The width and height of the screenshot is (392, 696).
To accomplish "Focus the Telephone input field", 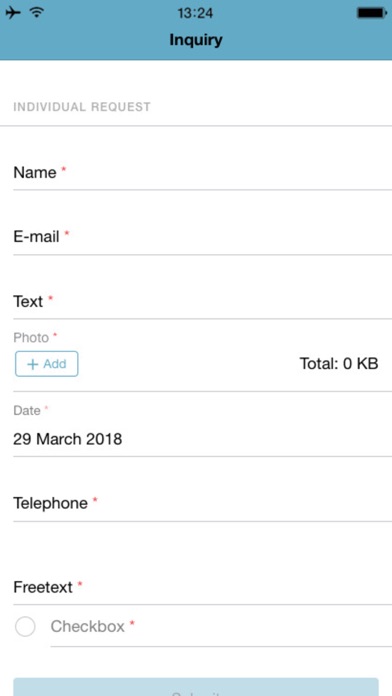I will (202, 503).
